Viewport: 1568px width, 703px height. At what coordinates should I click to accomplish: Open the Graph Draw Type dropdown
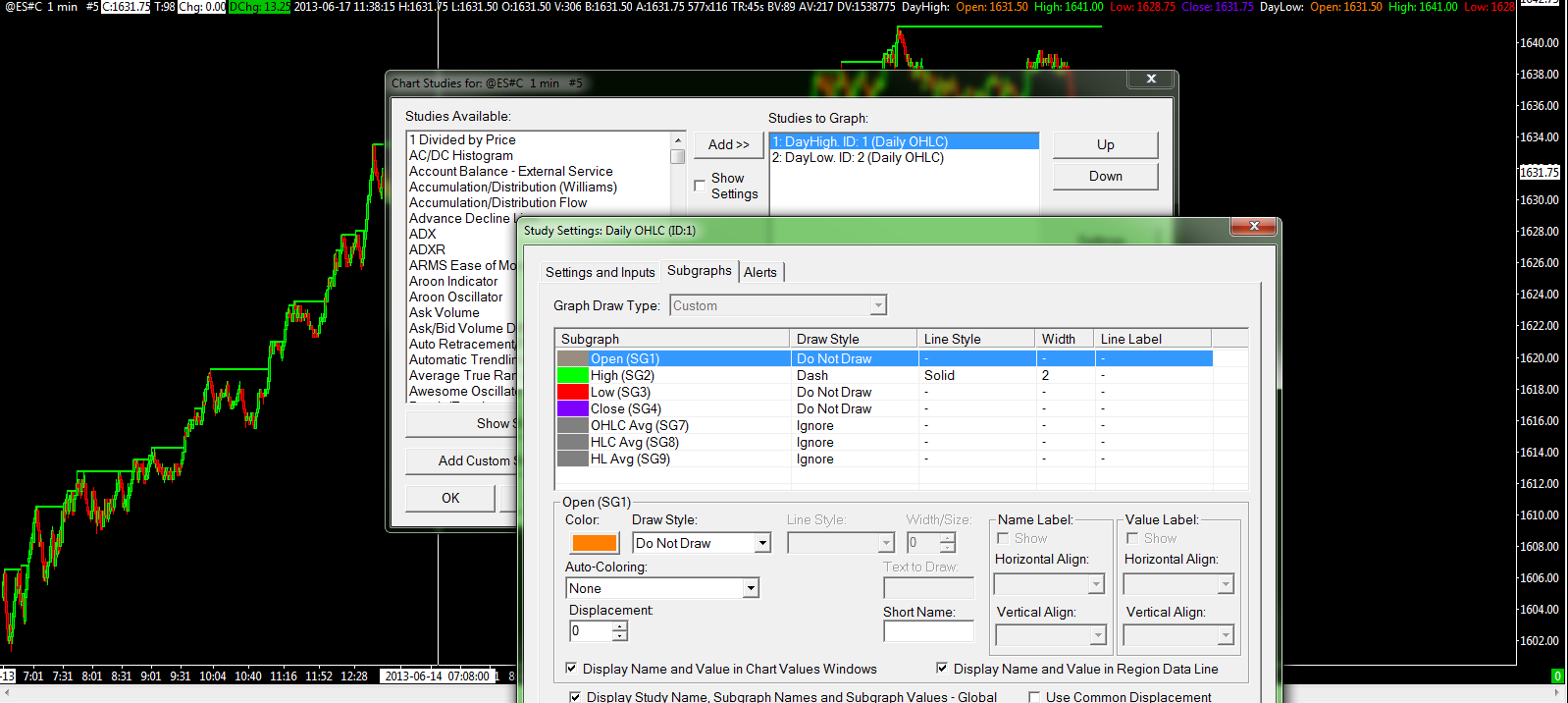tap(877, 305)
